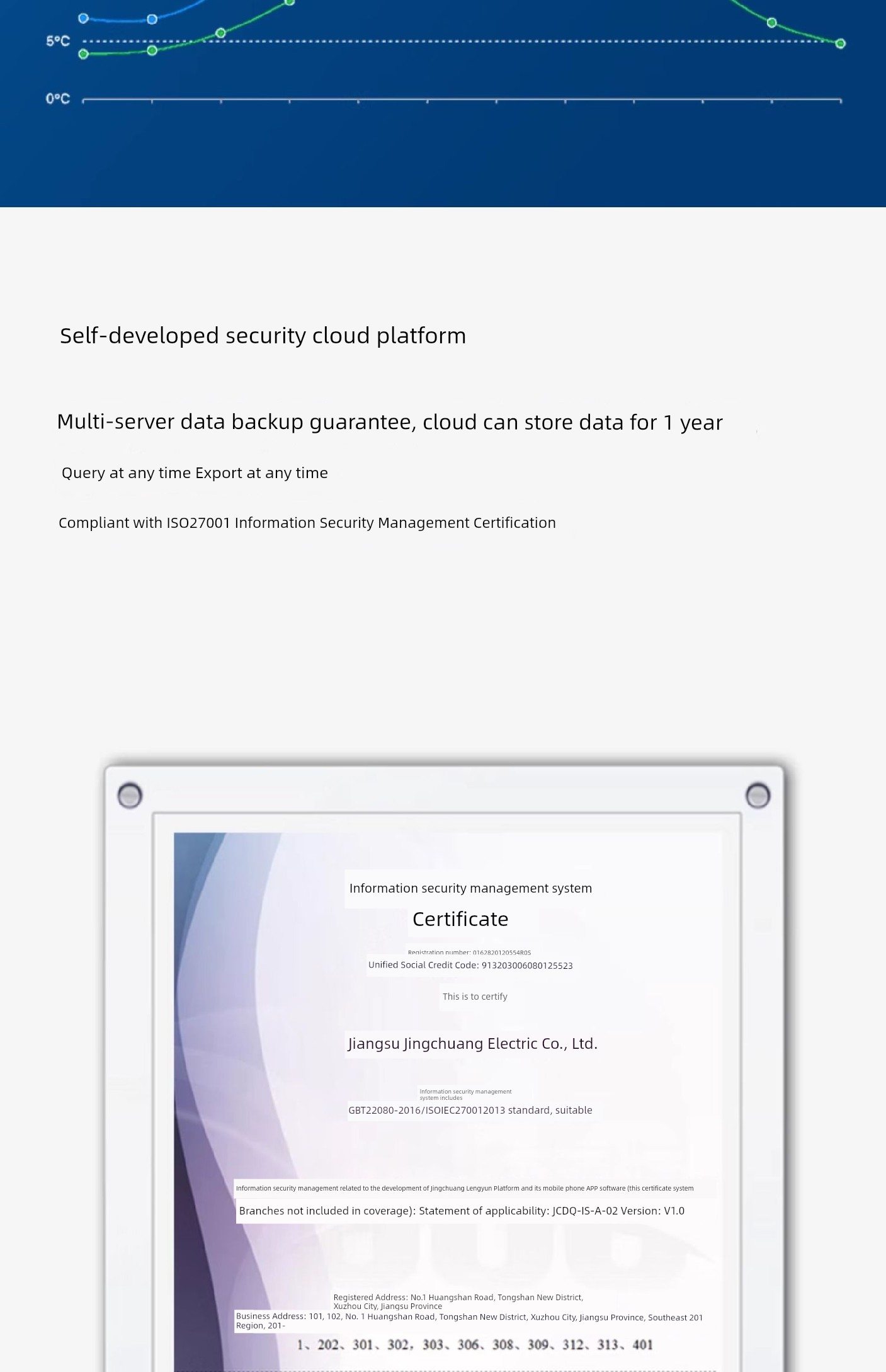Image resolution: width=886 pixels, height=1372 pixels.
Task: Click the '0°C' axis label
Action: [x=57, y=99]
